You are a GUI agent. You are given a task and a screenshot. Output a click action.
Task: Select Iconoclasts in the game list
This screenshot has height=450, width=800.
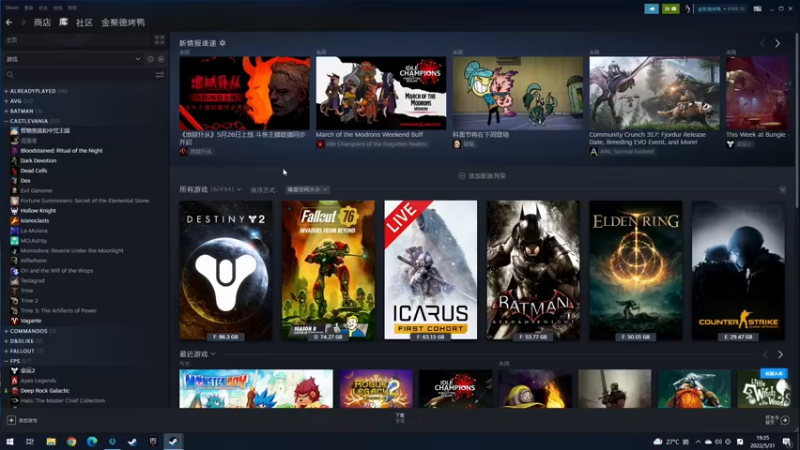click(x=35, y=220)
